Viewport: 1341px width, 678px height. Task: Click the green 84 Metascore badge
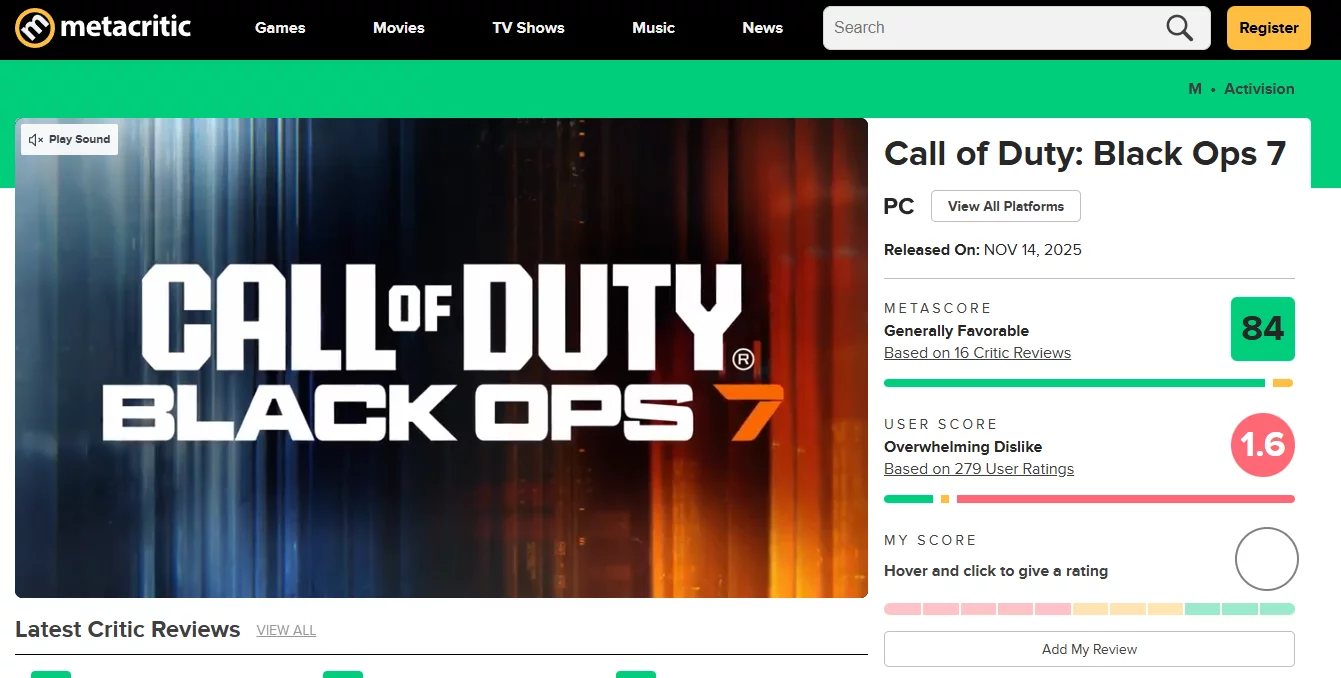(1263, 329)
